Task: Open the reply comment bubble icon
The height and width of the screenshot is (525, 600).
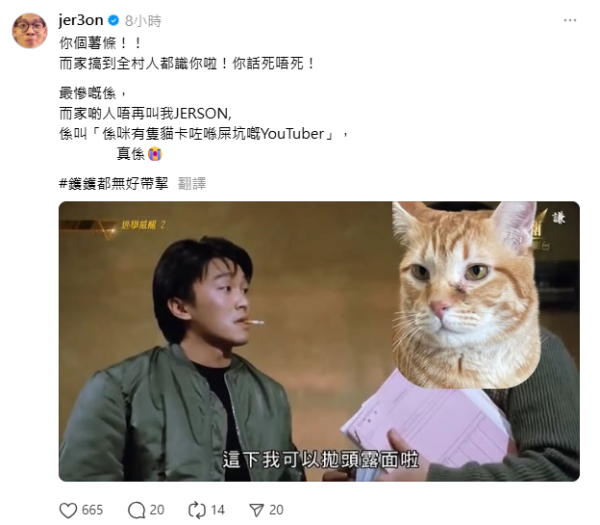Action: 136,510
